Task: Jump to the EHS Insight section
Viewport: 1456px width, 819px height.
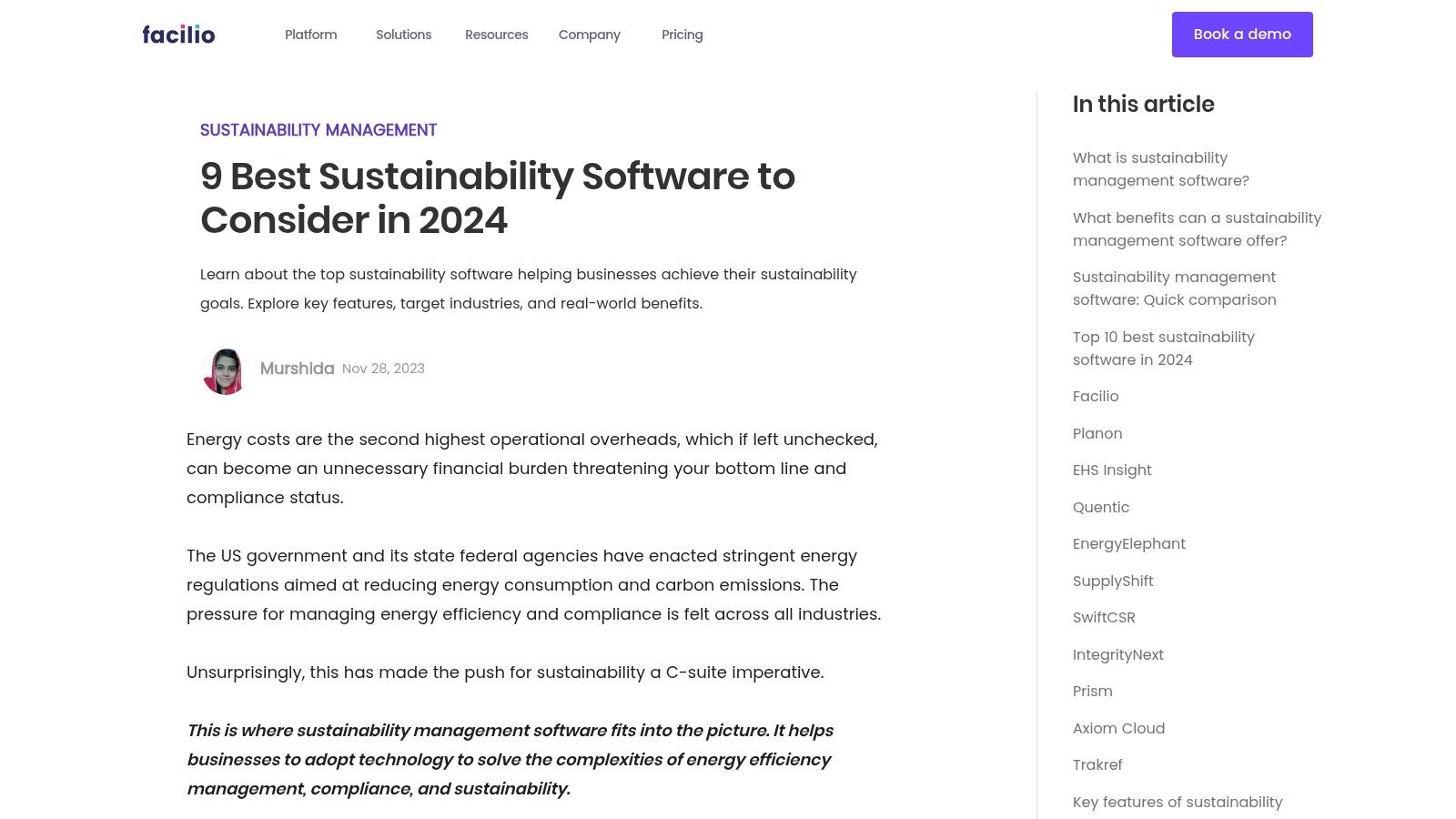Action: tap(1112, 470)
